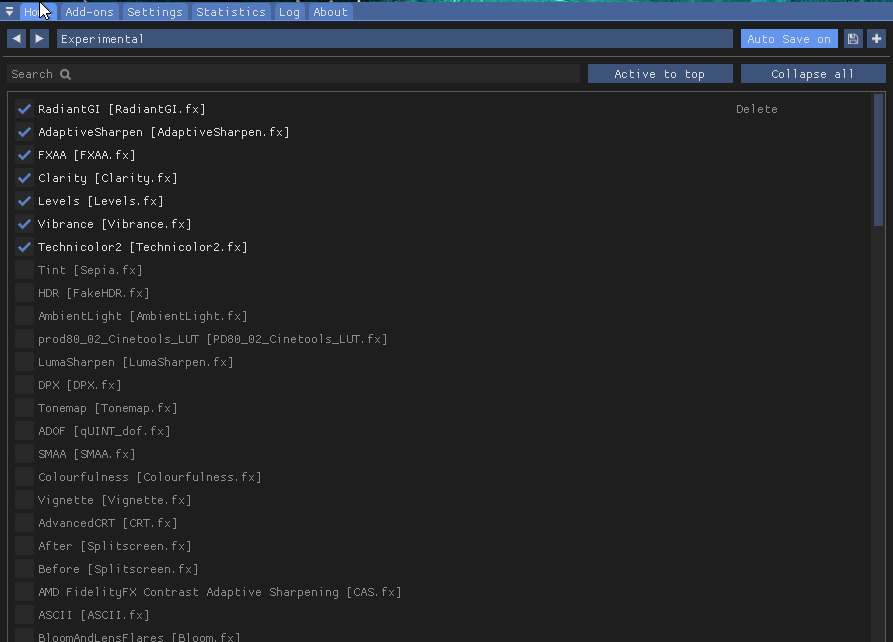Click the effects list scrollbar
The image size is (893, 642).
pyautogui.click(x=878, y=160)
